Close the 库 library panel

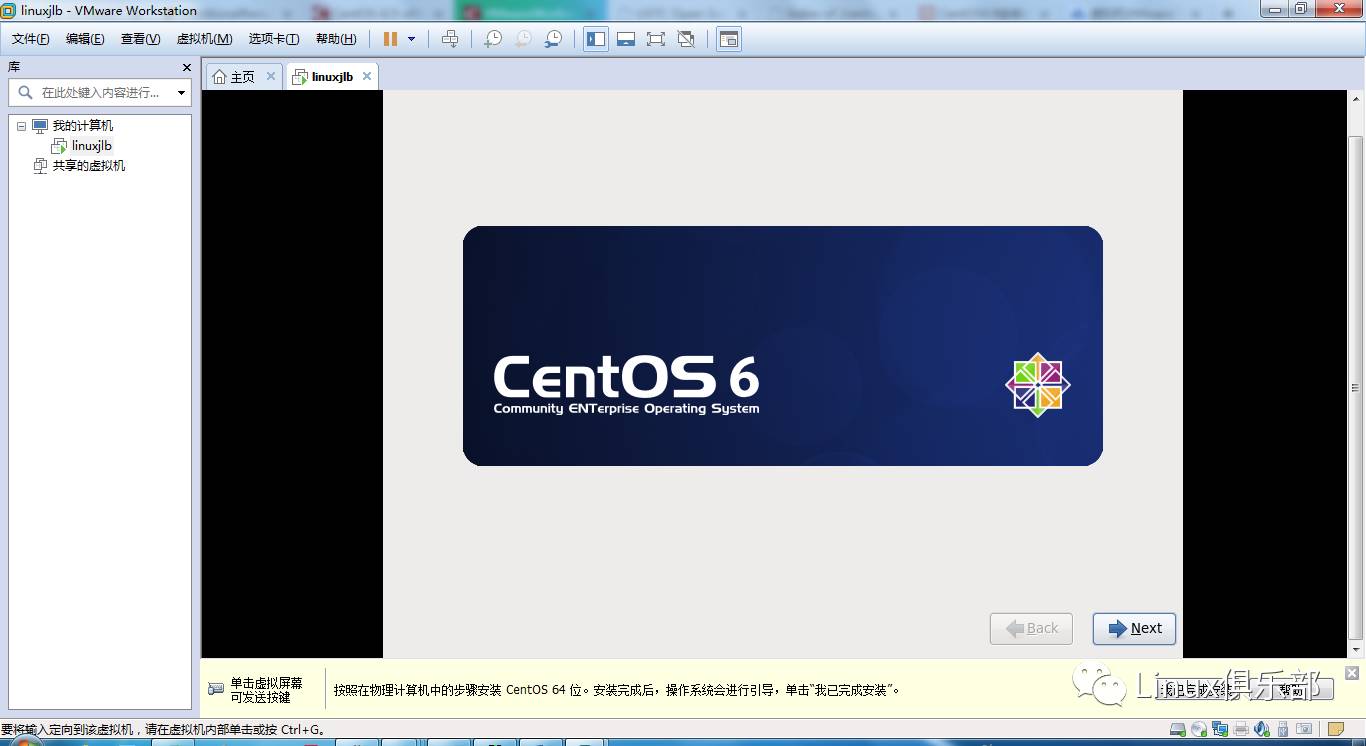pos(186,67)
